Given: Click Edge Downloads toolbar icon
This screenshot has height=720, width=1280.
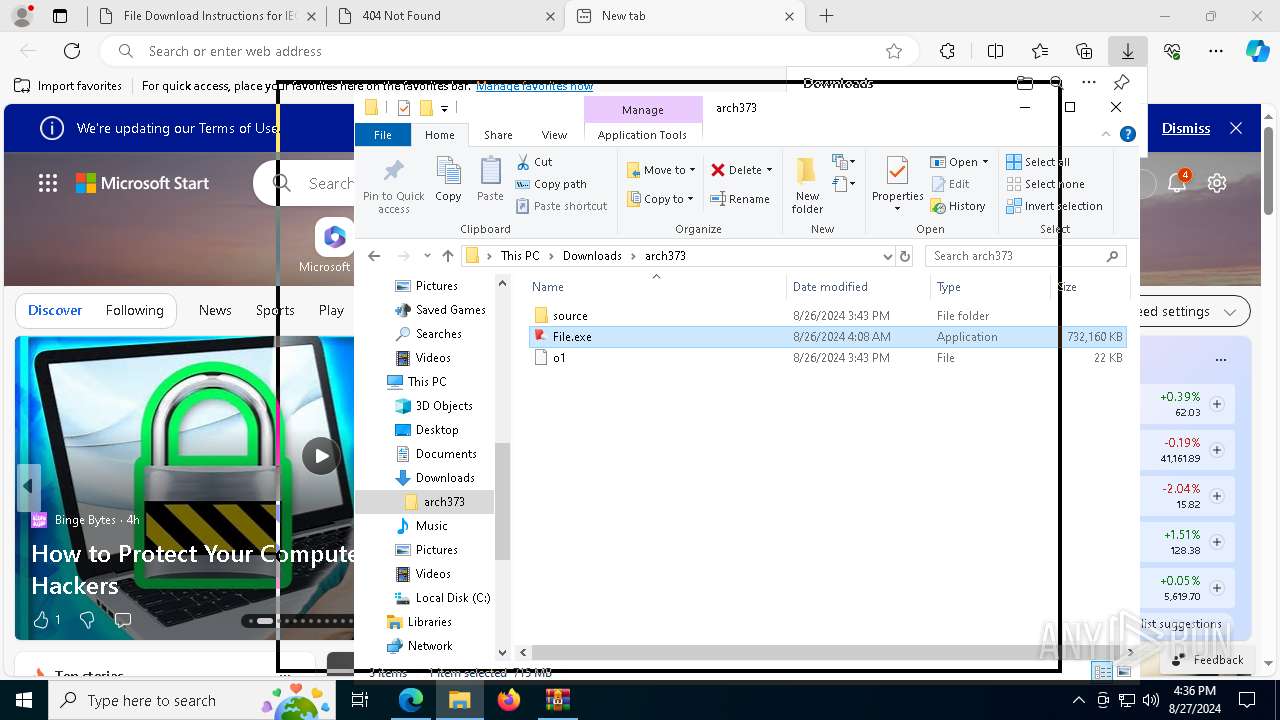Looking at the screenshot, I should click(1127, 51).
